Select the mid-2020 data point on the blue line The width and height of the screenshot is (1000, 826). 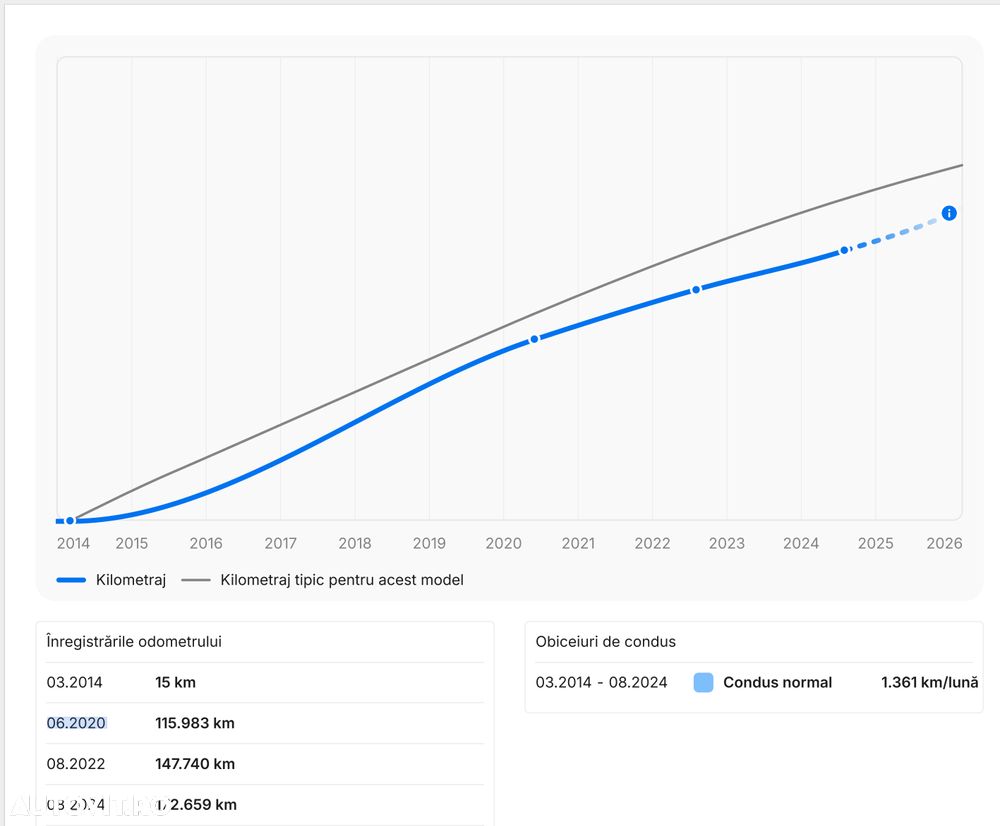tap(534, 339)
